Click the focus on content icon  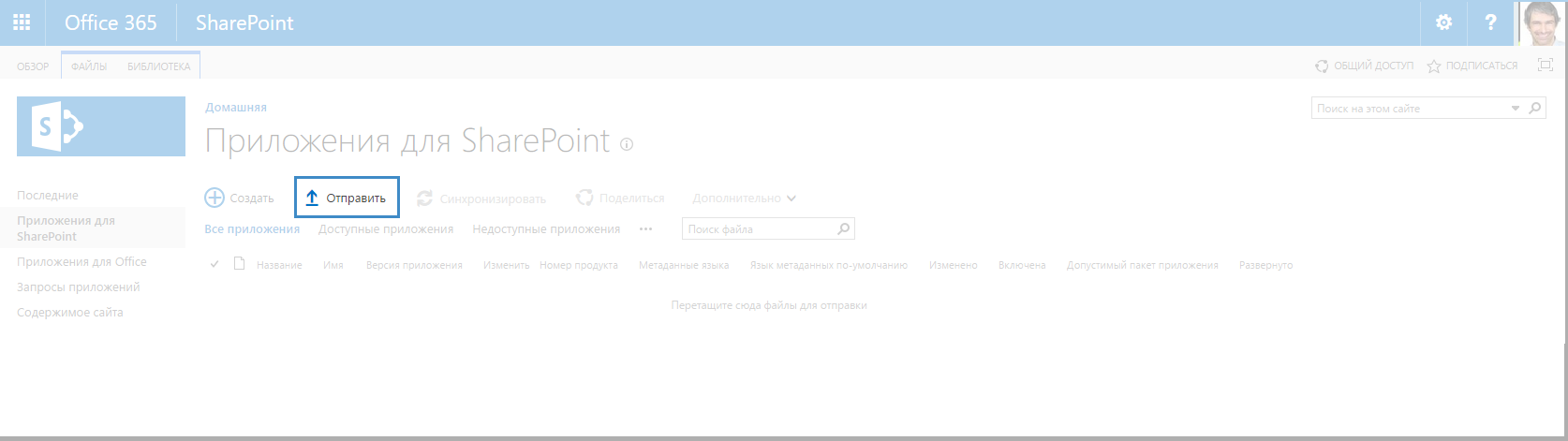[1545, 66]
